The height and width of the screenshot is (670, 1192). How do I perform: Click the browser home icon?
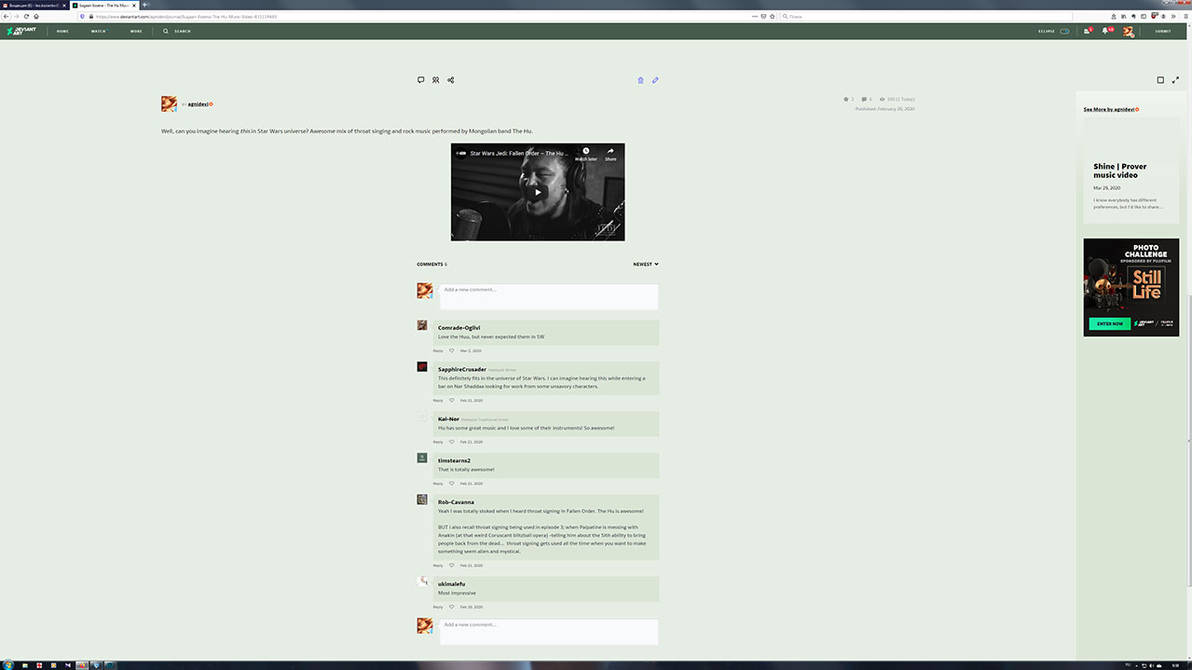click(36, 16)
